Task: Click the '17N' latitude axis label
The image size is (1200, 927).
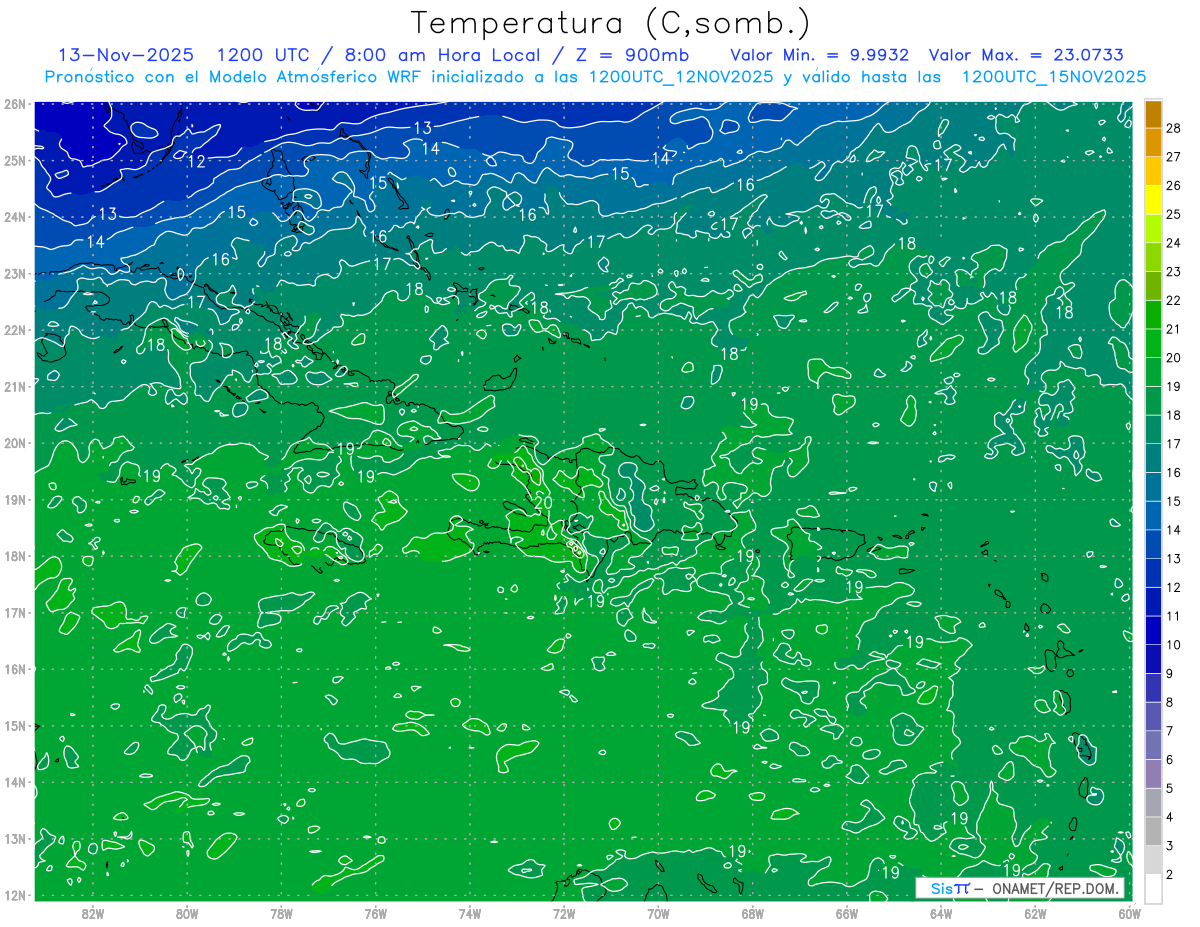Action: click(x=14, y=612)
